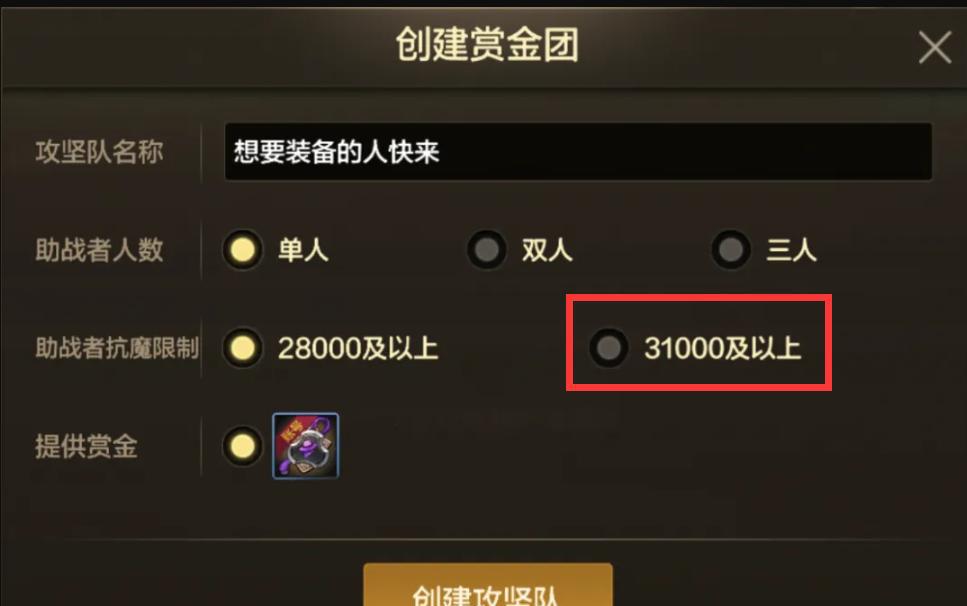
Task: Click the 助战者人数 row label
Action: (x=99, y=250)
